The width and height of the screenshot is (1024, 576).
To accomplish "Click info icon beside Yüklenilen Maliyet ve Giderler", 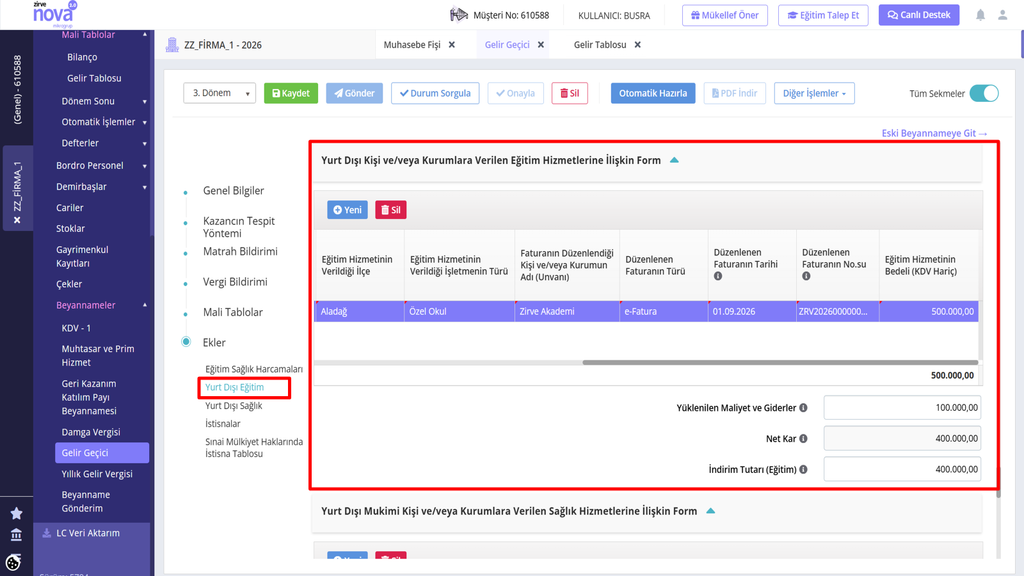I will (x=803, y=408).
